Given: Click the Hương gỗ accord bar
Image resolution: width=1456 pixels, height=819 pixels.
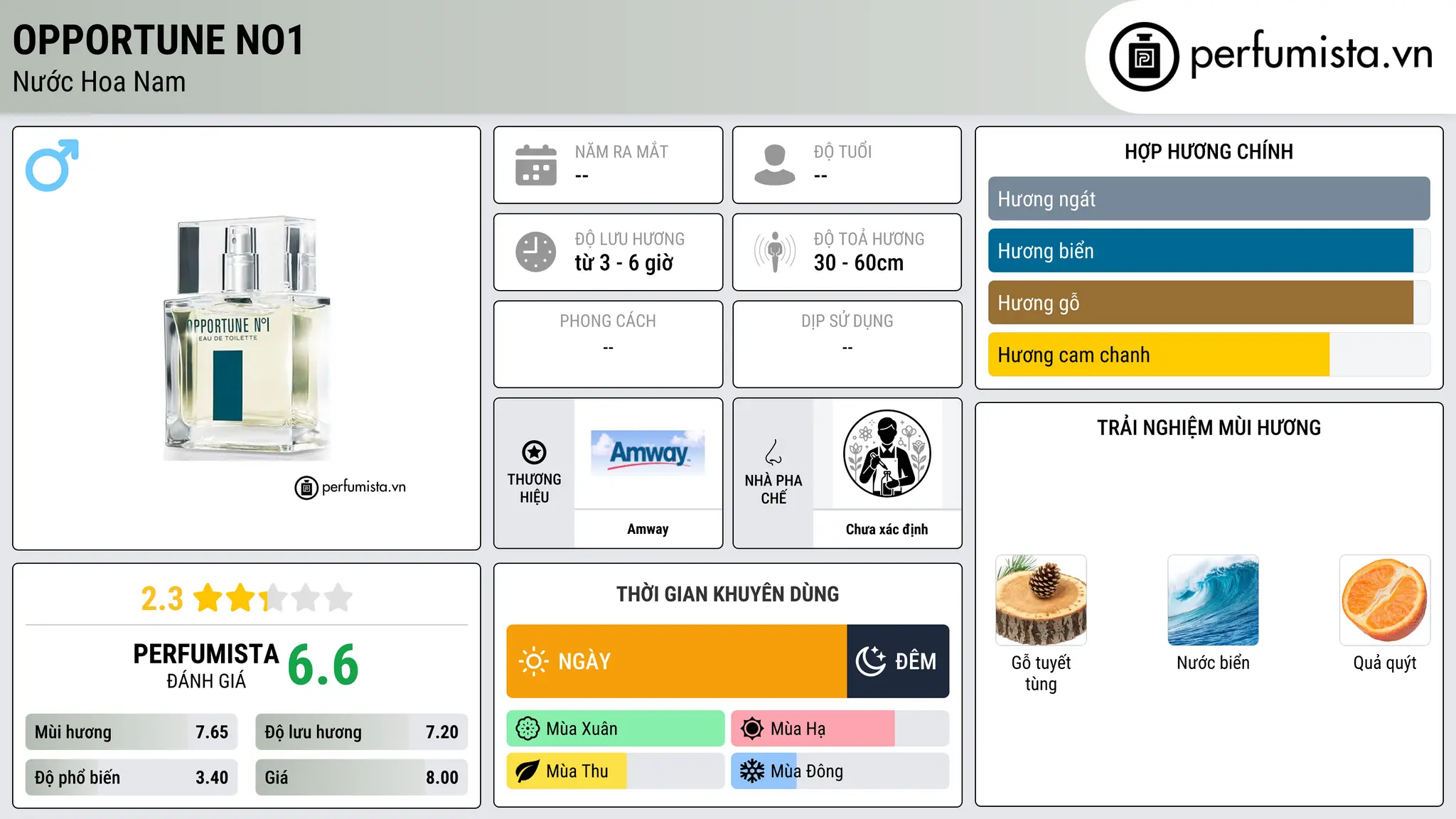Looking at the screenshot, I should click(1209, 303).
